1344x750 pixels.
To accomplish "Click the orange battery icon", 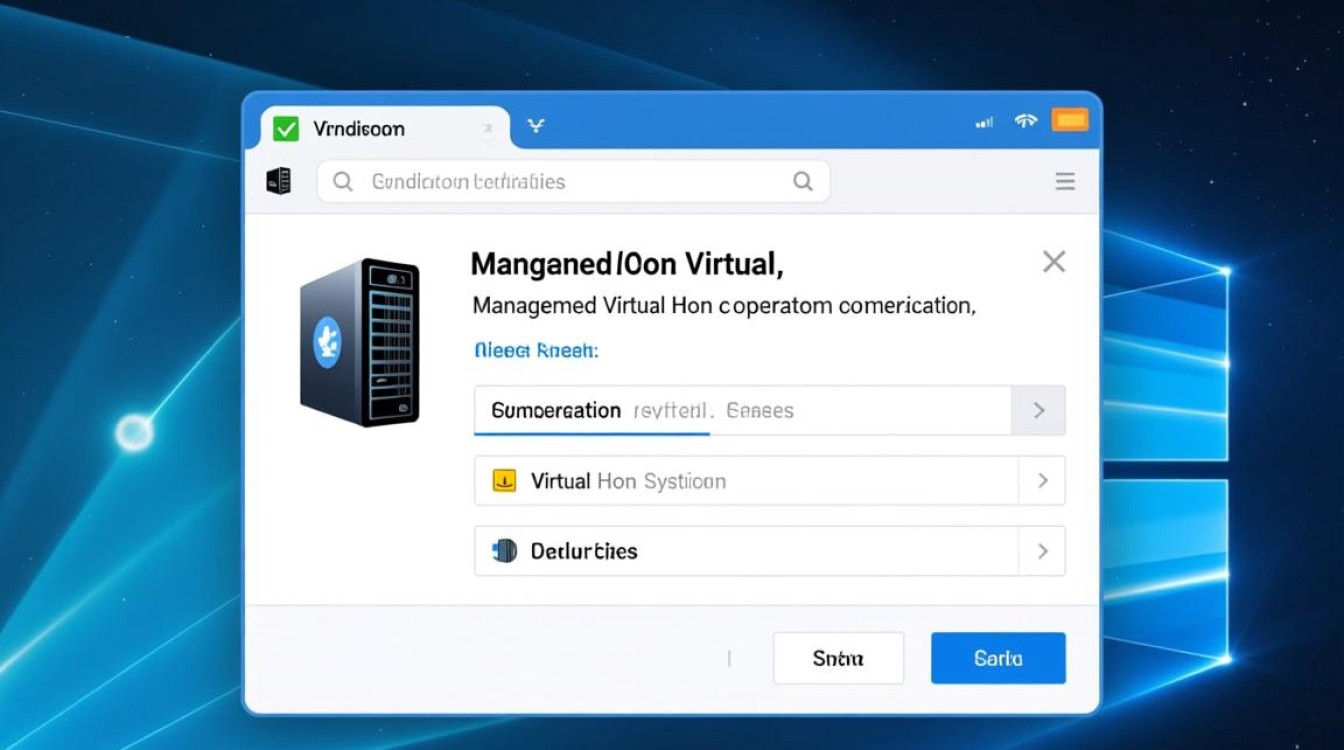I will [x=1069, y=121].
